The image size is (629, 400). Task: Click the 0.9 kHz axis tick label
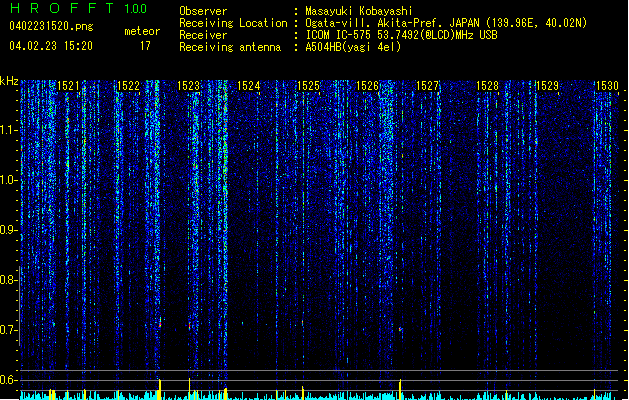coord(9,230)
